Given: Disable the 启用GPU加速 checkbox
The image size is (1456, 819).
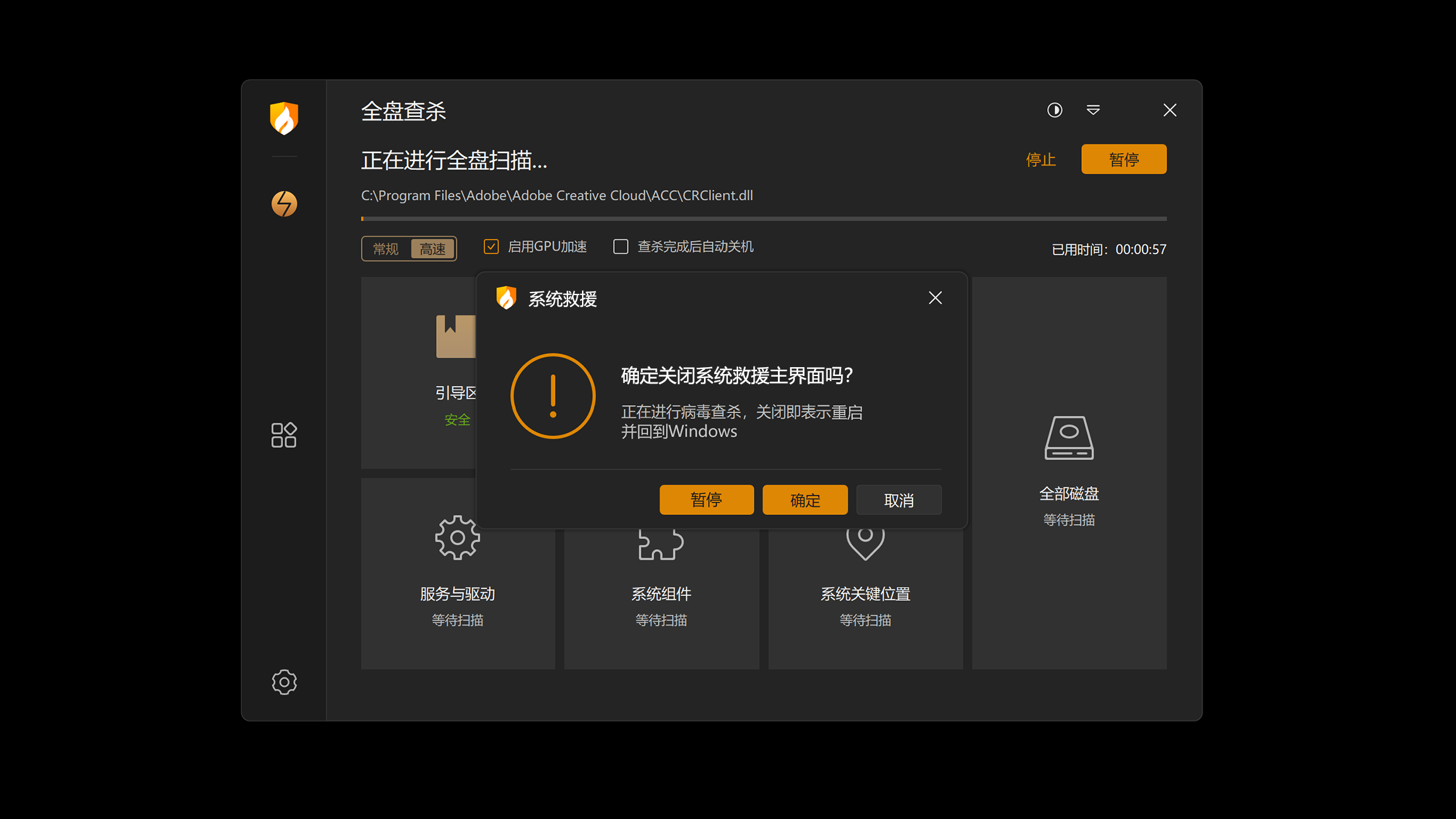Looking at the screenshot, I should 491,246.
